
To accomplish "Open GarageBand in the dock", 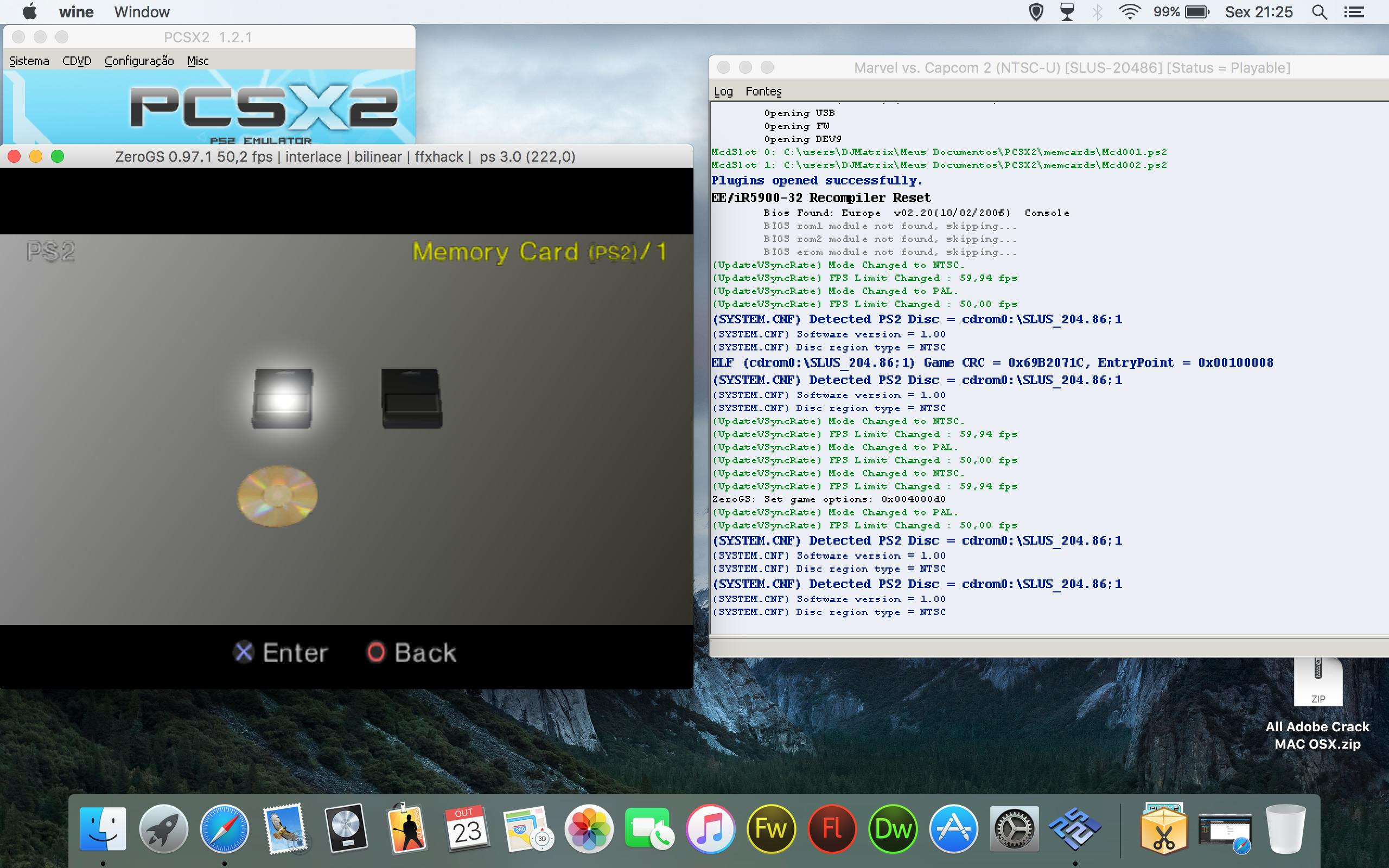I will point(406,829).
